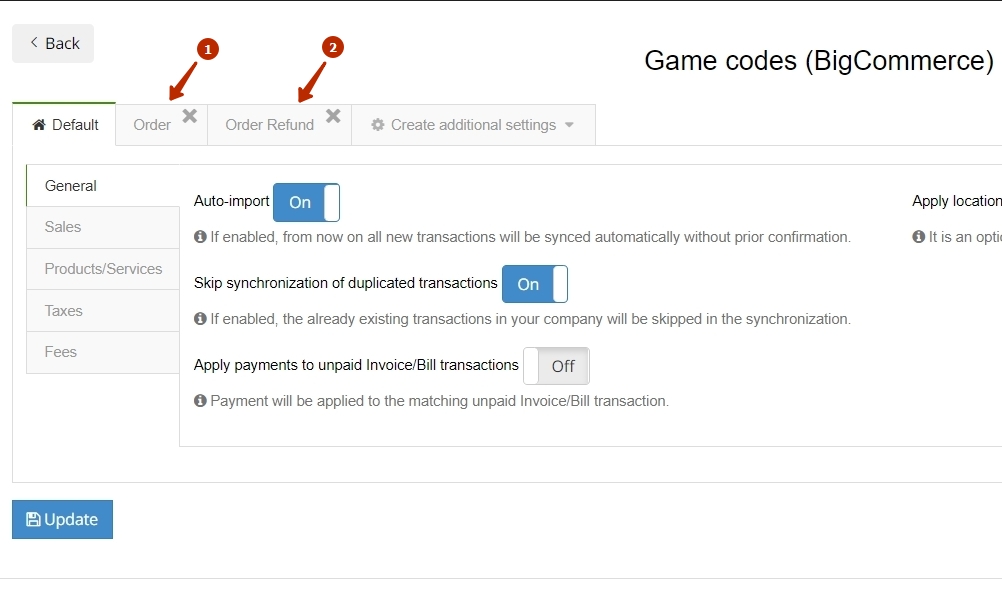1002x597 pixels.
Task: Toggle Skip synchronization of duplicated transactions
Action: pyautogui.click(x=535, y=284)
